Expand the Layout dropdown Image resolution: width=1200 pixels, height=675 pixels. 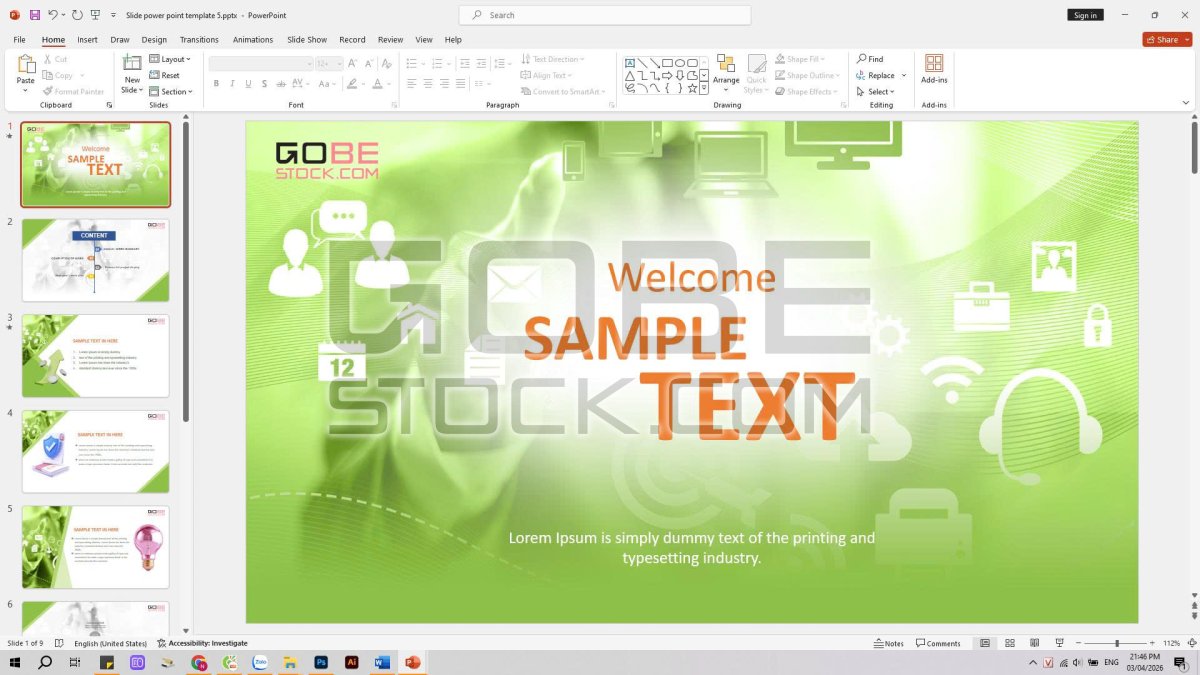point(170,59)
